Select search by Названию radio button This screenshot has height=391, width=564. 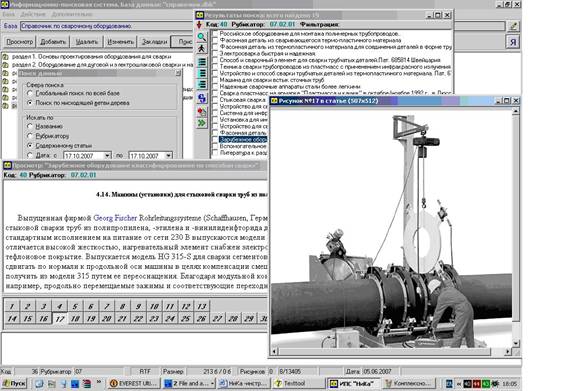pyautogui.click(x=30, y=126)
